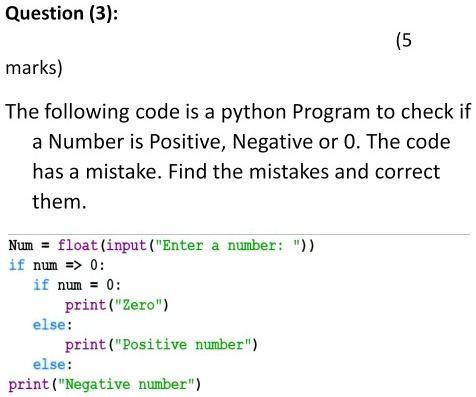Click the 'float' keyword in code
This screenshot has height=397, width=476.
(x=77, y=245)
